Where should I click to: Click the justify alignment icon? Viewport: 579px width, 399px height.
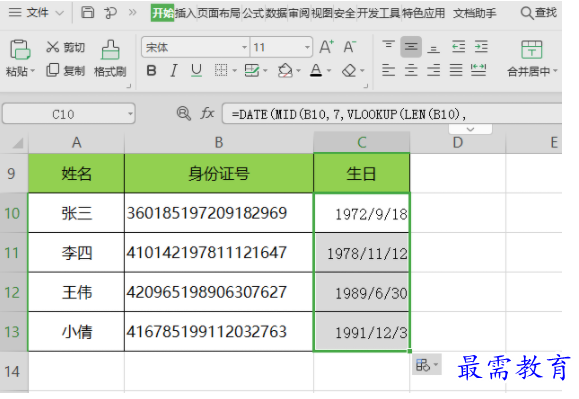coord(456,70)
